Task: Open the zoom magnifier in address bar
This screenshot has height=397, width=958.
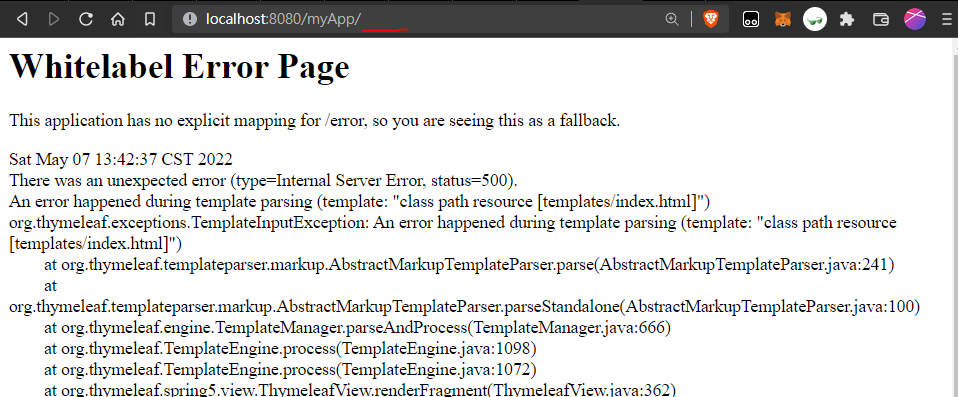Action: pos(672,20)
